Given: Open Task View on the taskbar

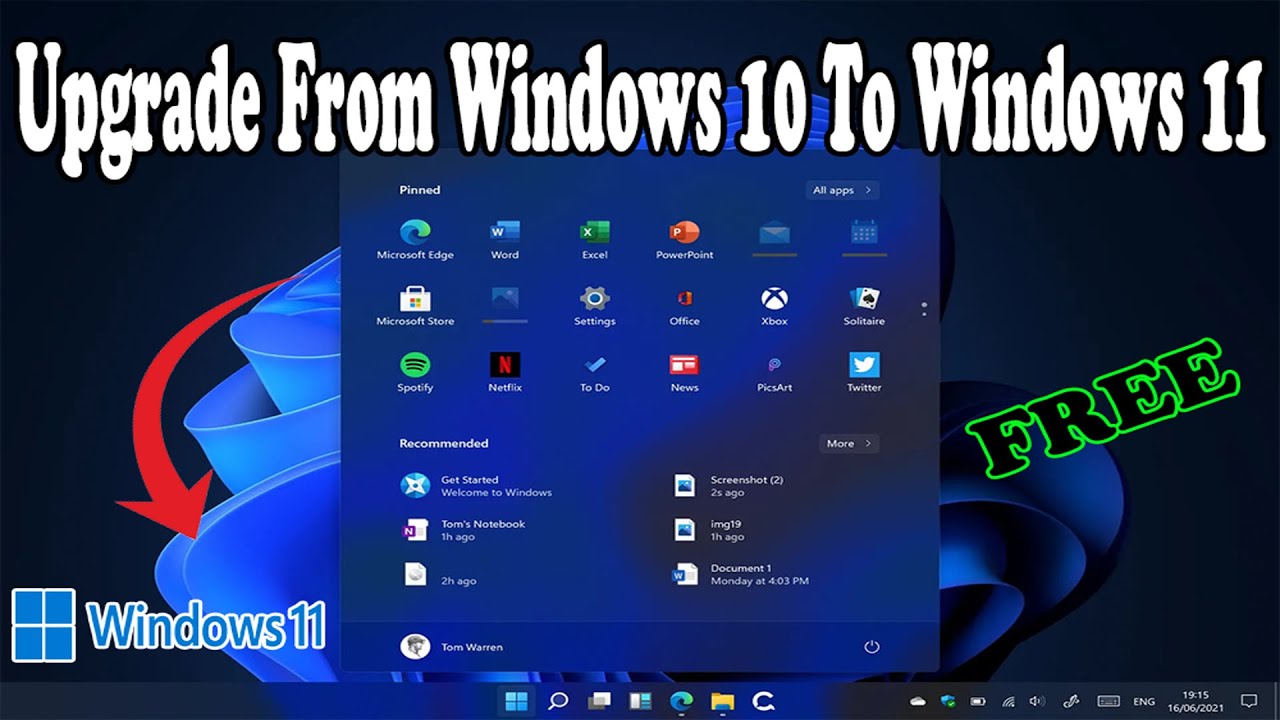Looking at the screenshot, I should tap(600, 701).
